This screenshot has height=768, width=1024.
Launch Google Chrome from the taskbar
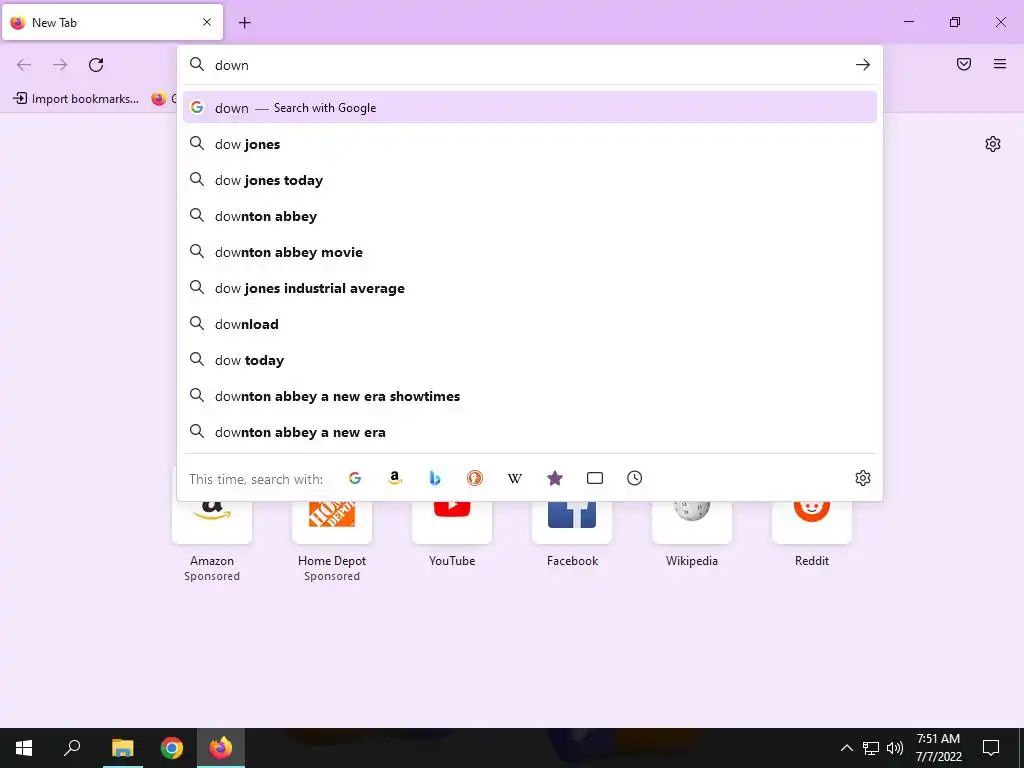pos(172,748)
